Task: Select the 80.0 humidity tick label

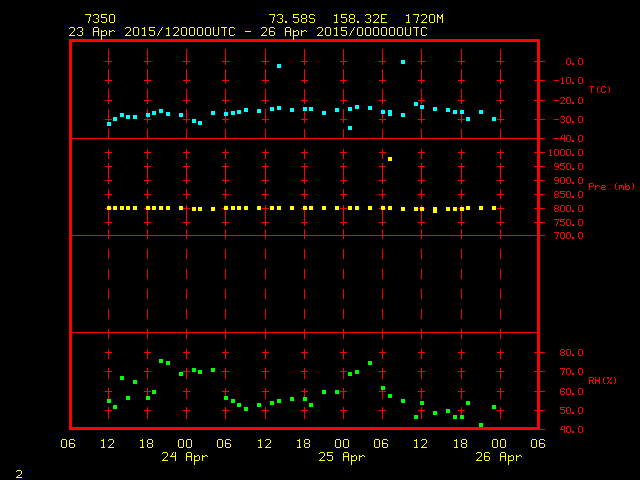Action: (x=572, y=353)
